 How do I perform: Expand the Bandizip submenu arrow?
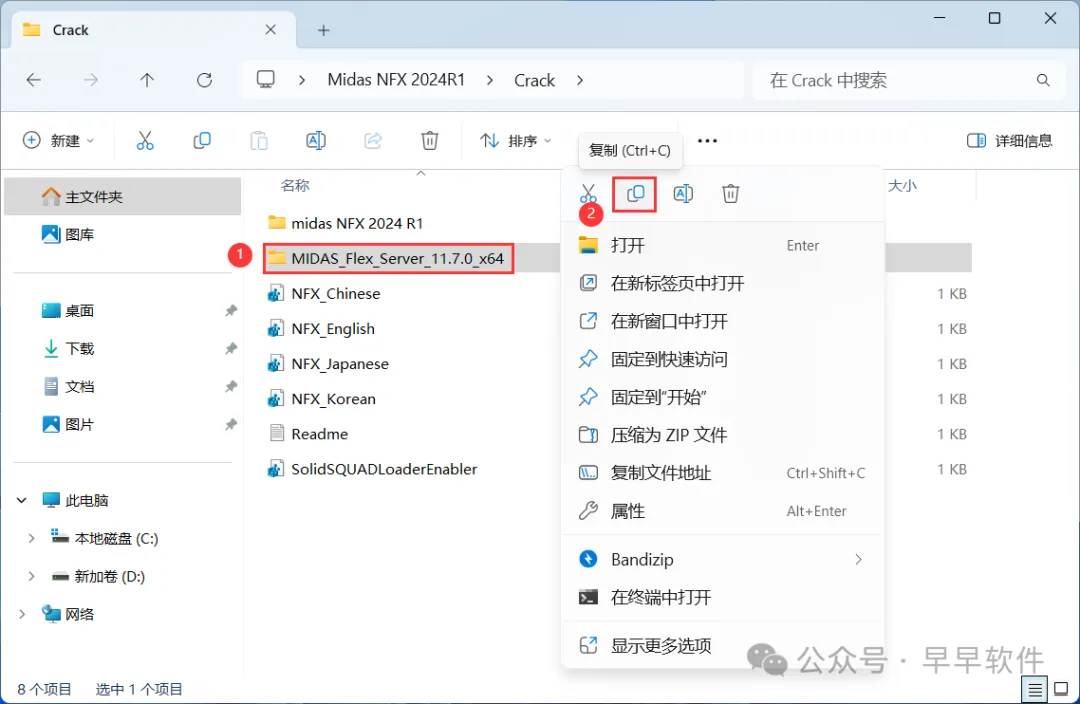pyautogui.click(x=858, y=559)
